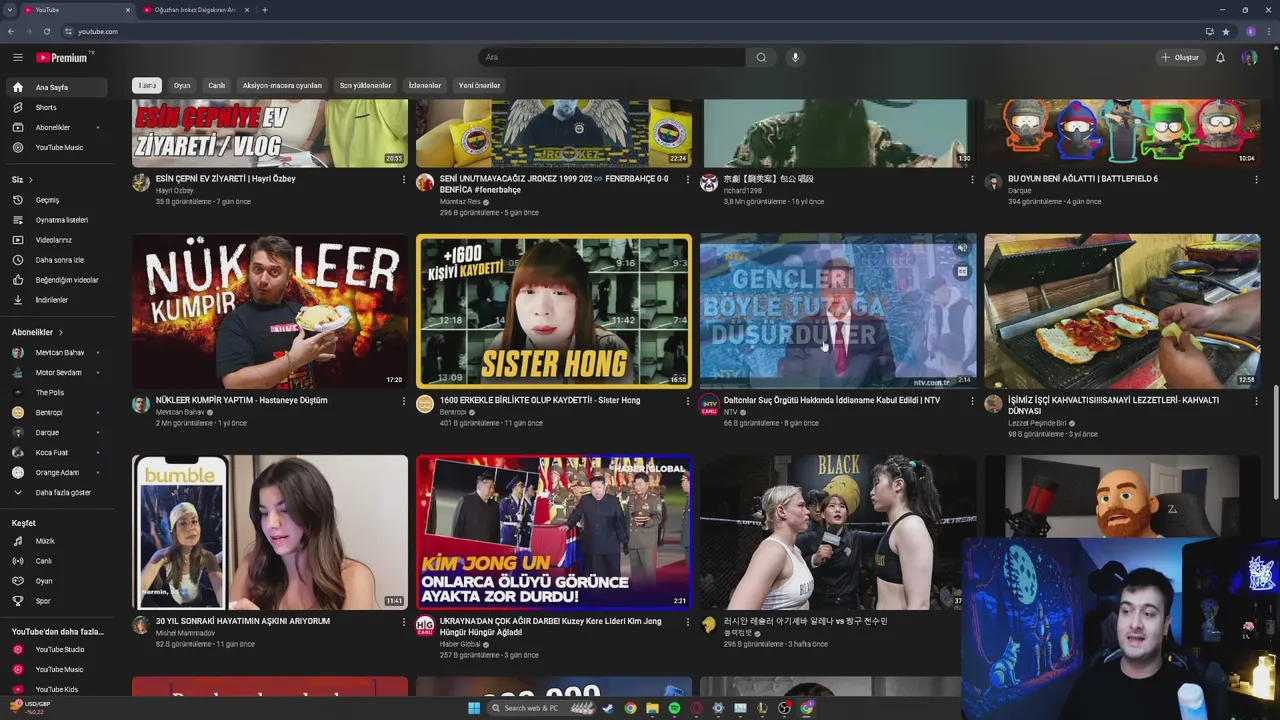
Task: Open File Explorer from the taskbar
Action: click(652, 708)
